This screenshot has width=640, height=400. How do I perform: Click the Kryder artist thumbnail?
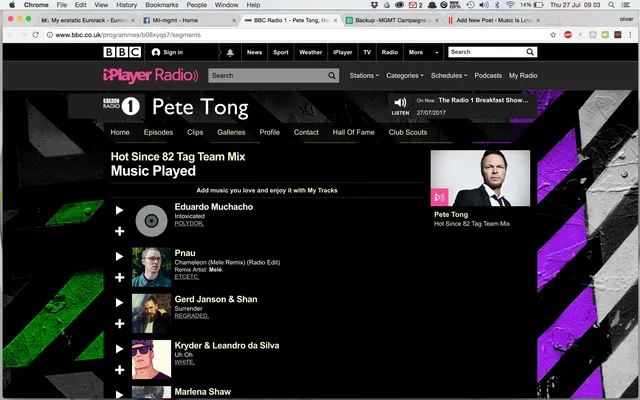151,359
